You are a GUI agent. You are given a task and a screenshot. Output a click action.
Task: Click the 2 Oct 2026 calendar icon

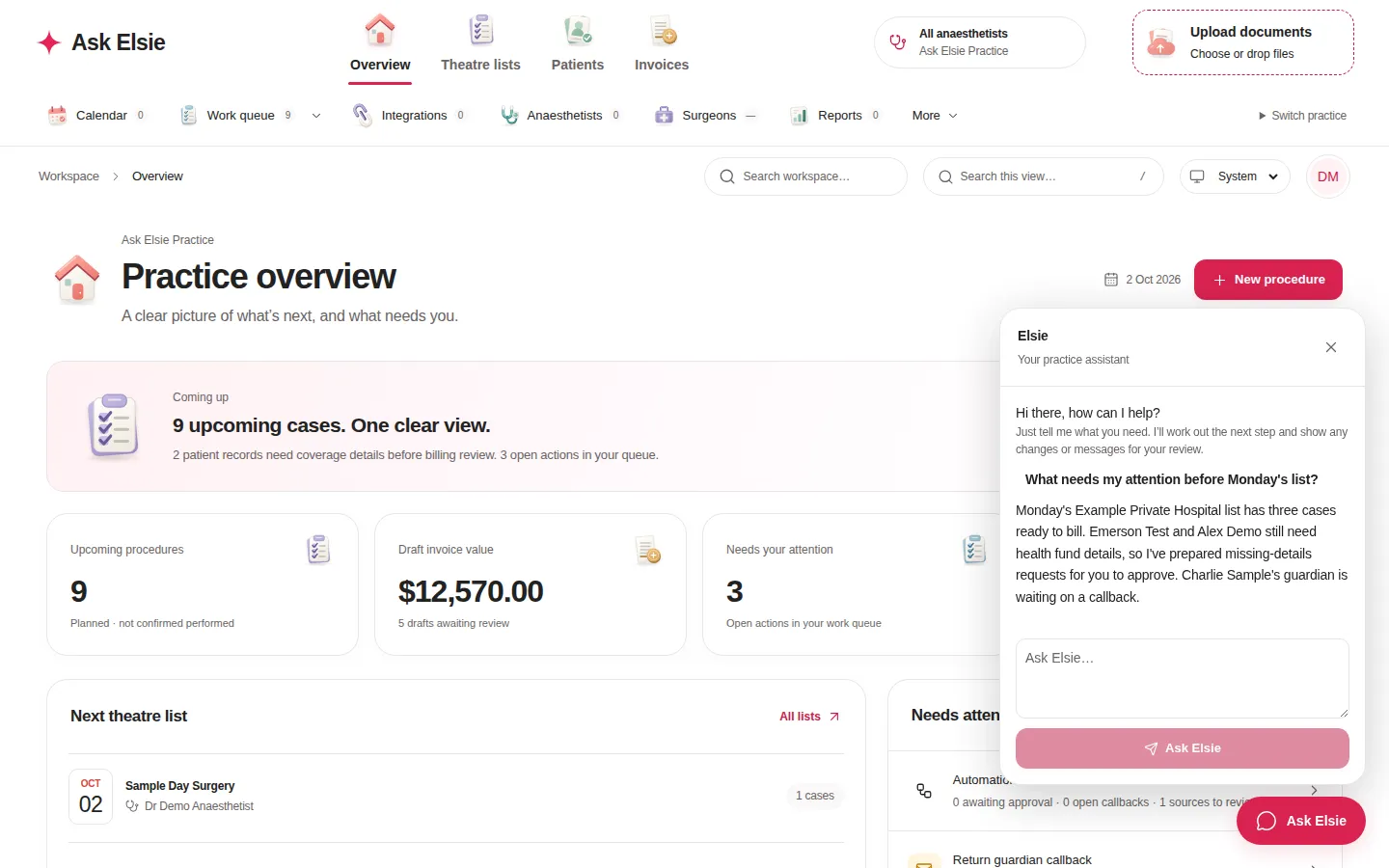1111,280
